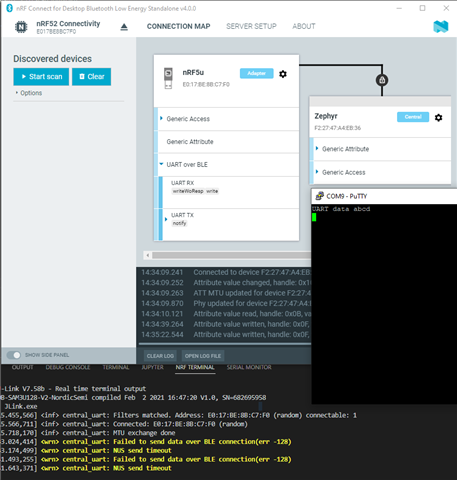Screen dimensions: 457x480
Task: Click the connection map horizontal scrollbar
Action: coord(231,256)
